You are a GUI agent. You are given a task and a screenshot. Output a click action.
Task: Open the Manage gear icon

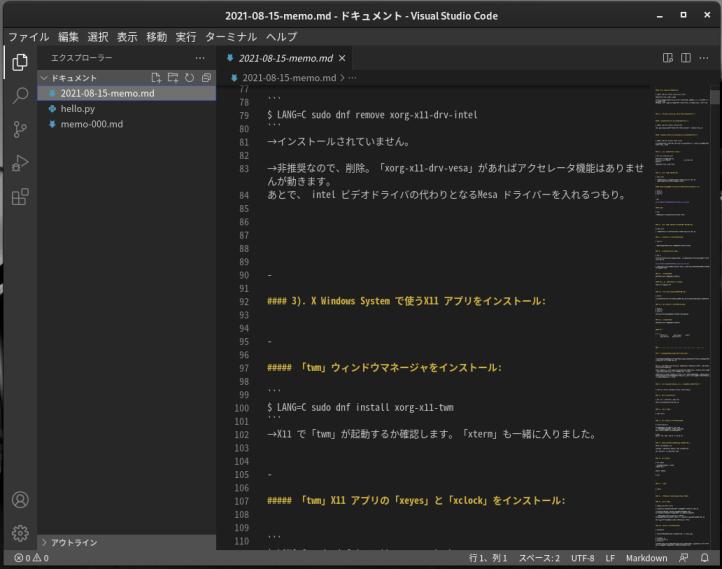[20, 533]
